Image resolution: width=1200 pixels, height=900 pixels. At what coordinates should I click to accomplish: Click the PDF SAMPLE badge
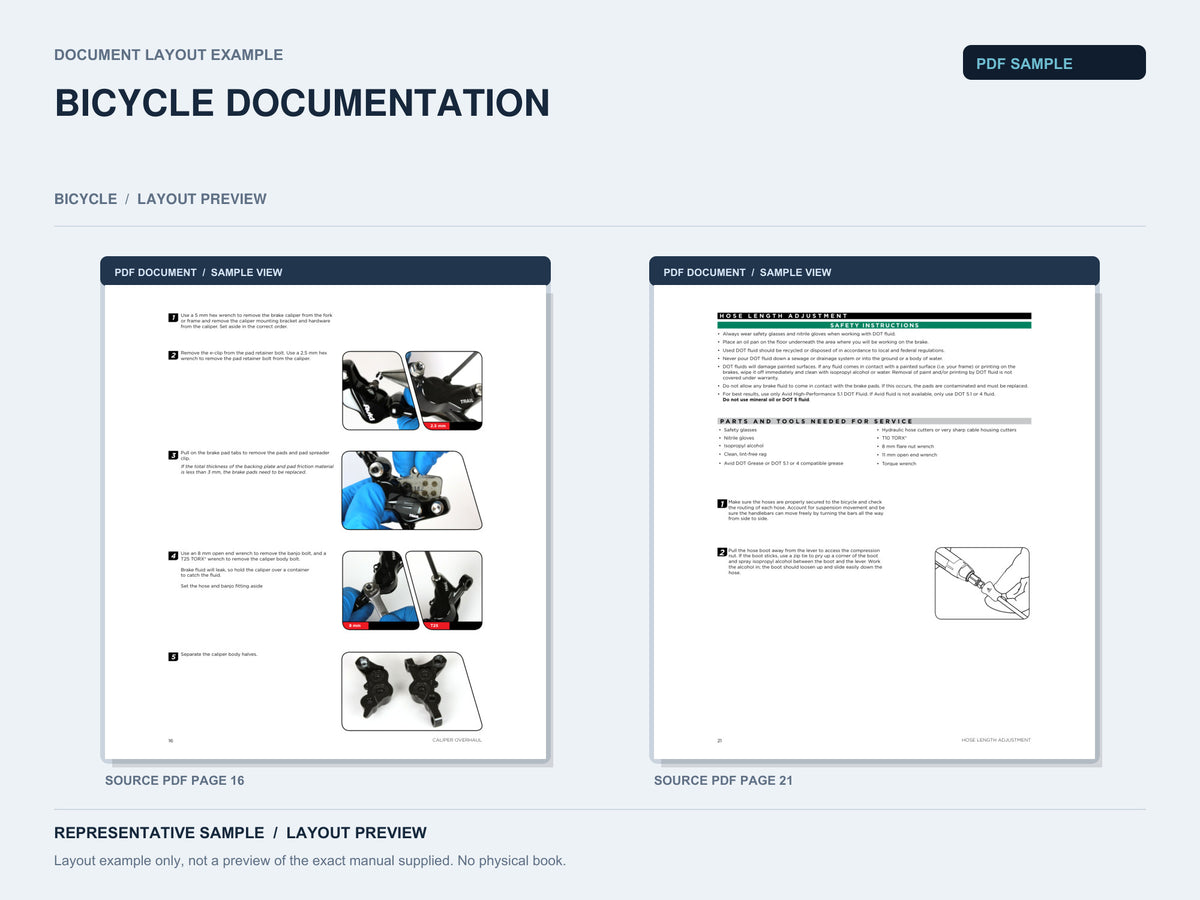pos(1054,62)
